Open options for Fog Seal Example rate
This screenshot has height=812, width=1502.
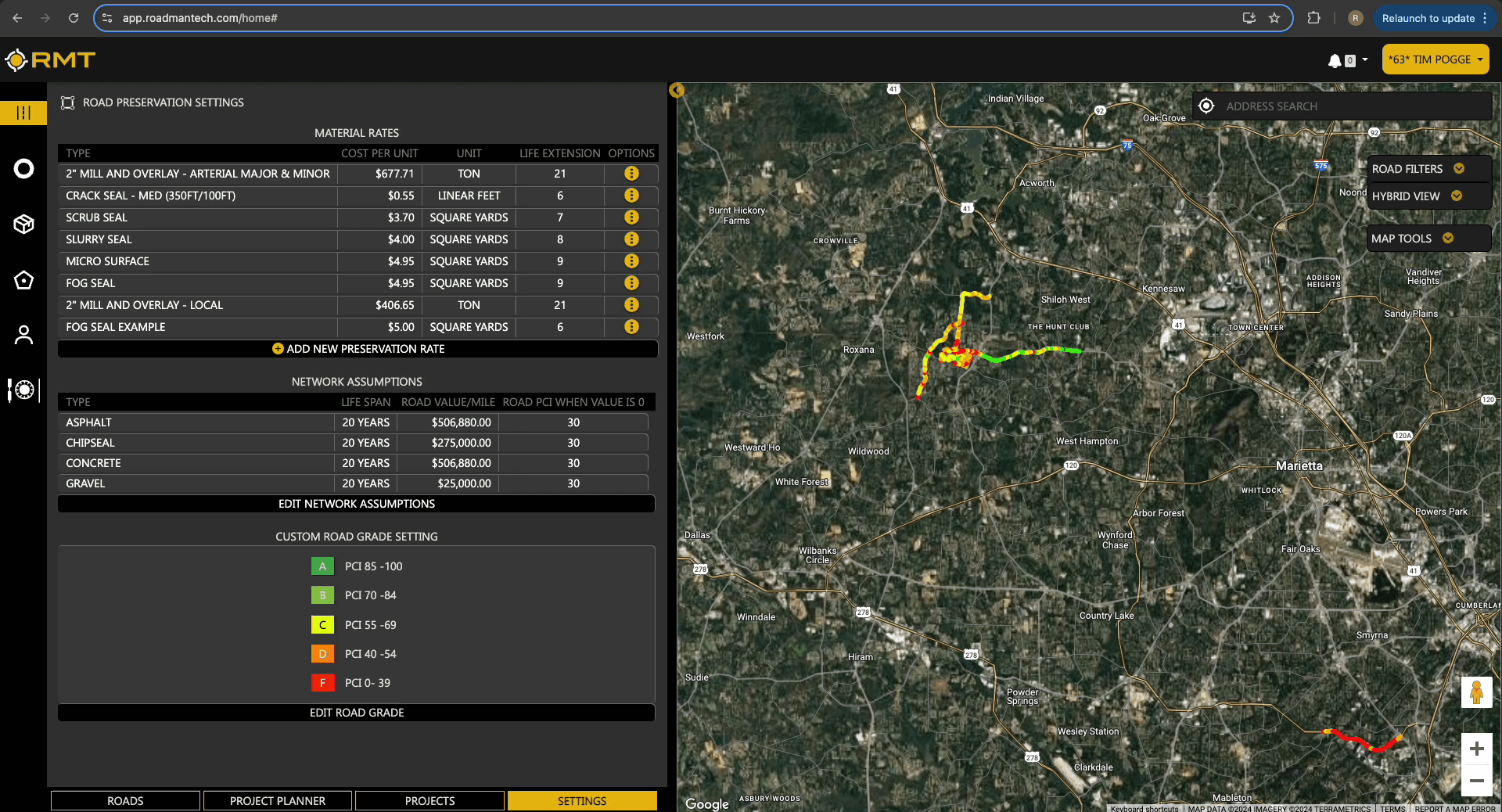point(631,327)
